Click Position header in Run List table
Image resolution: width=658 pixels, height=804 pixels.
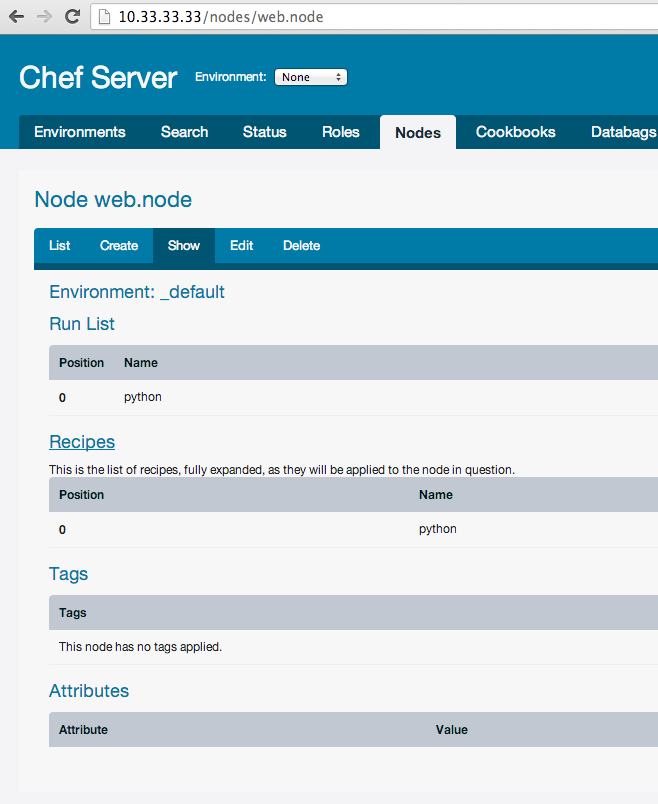(x=82, y=363)
